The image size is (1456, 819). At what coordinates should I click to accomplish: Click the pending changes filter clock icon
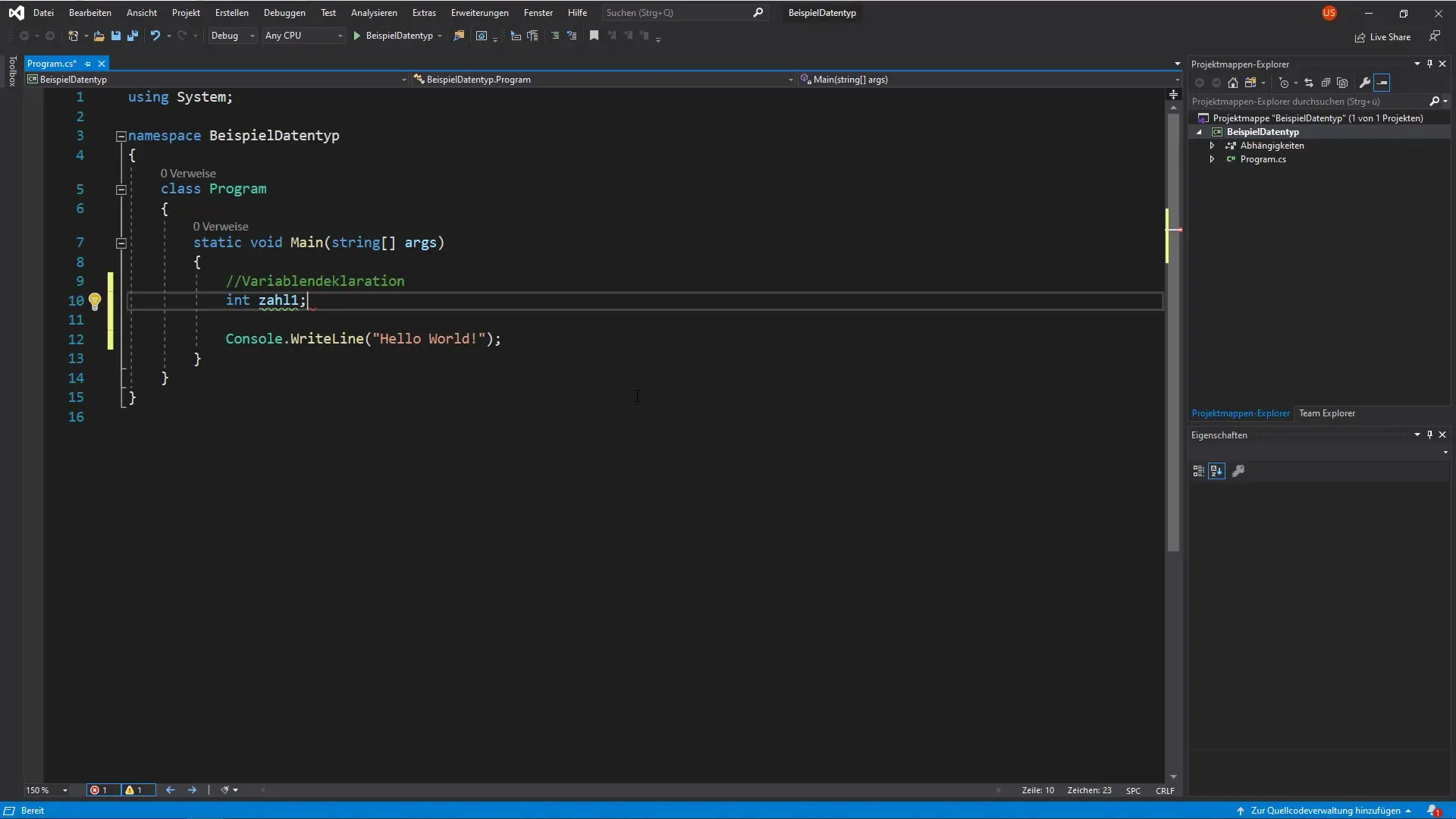(x=1284, y=83)
